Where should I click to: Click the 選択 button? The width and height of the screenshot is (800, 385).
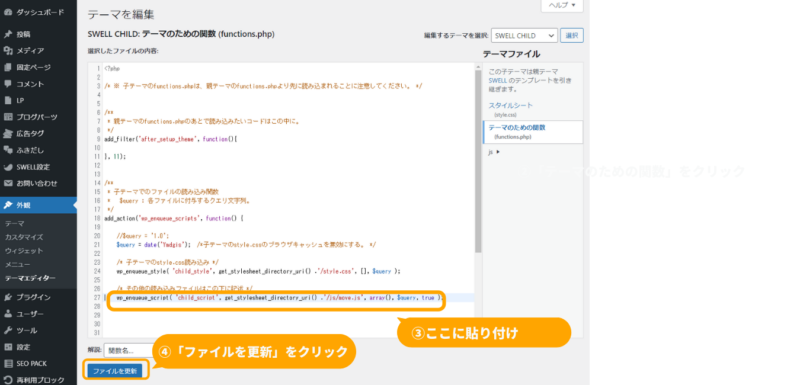click(572, 36)
